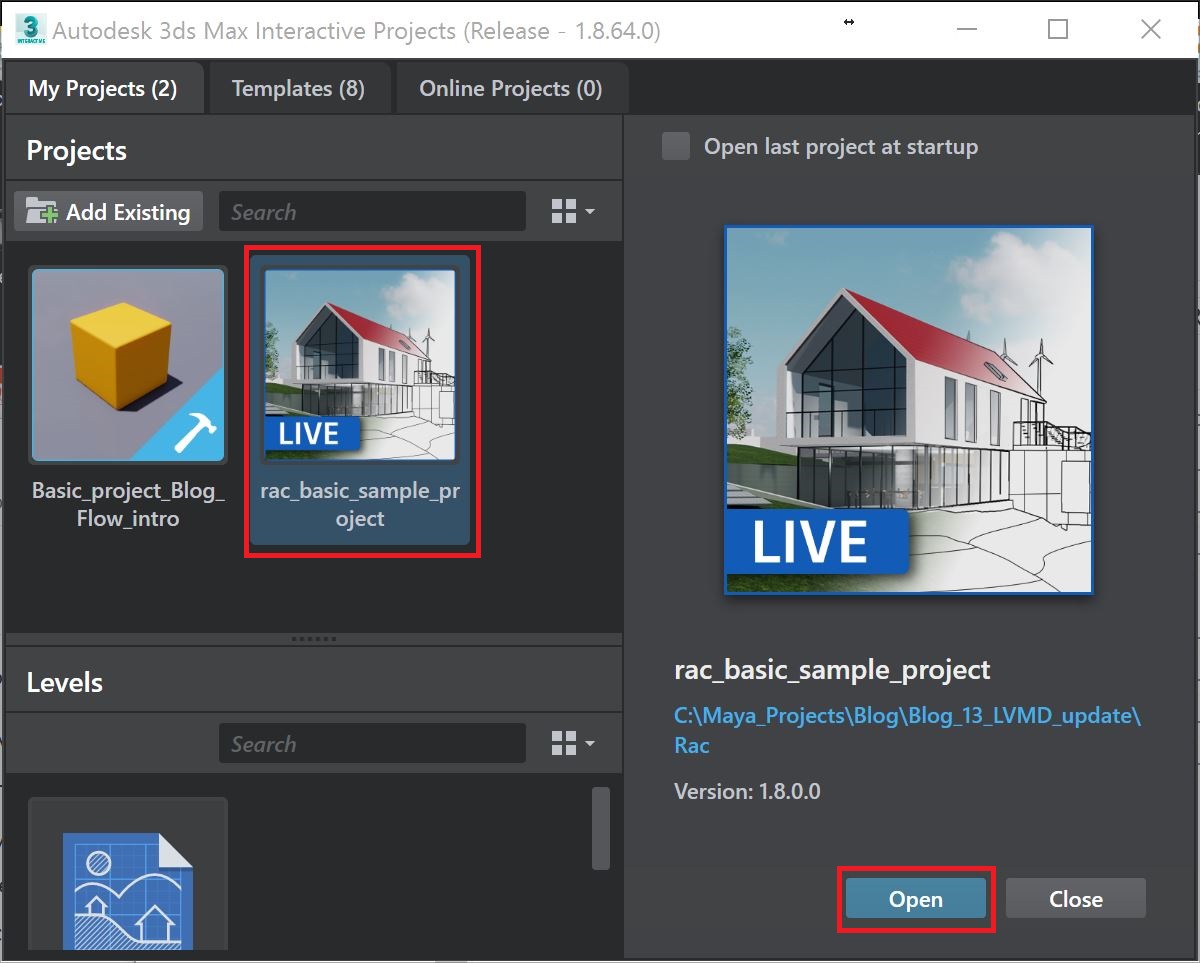
Task: Select the Basic_project_Blog_Flow_intro thumbnail
Action: [127, 365]
